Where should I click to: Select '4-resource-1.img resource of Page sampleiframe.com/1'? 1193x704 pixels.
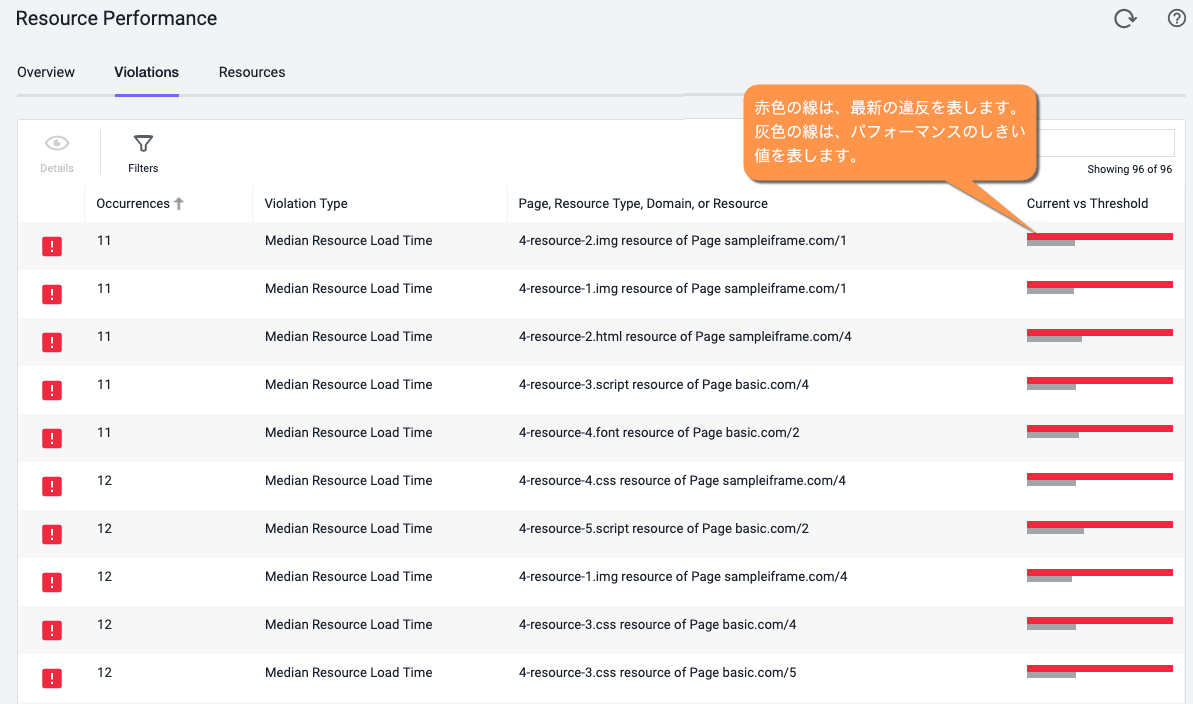coord(682,288)
